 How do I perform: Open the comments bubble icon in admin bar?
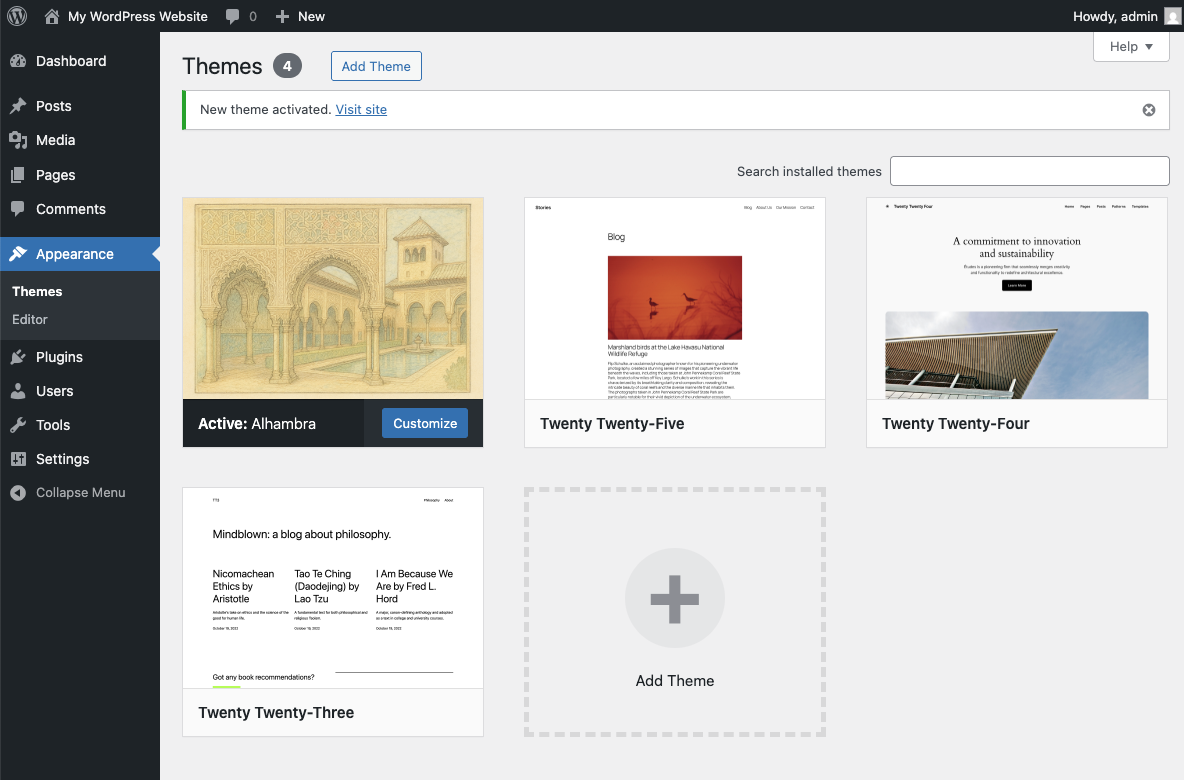233,17
